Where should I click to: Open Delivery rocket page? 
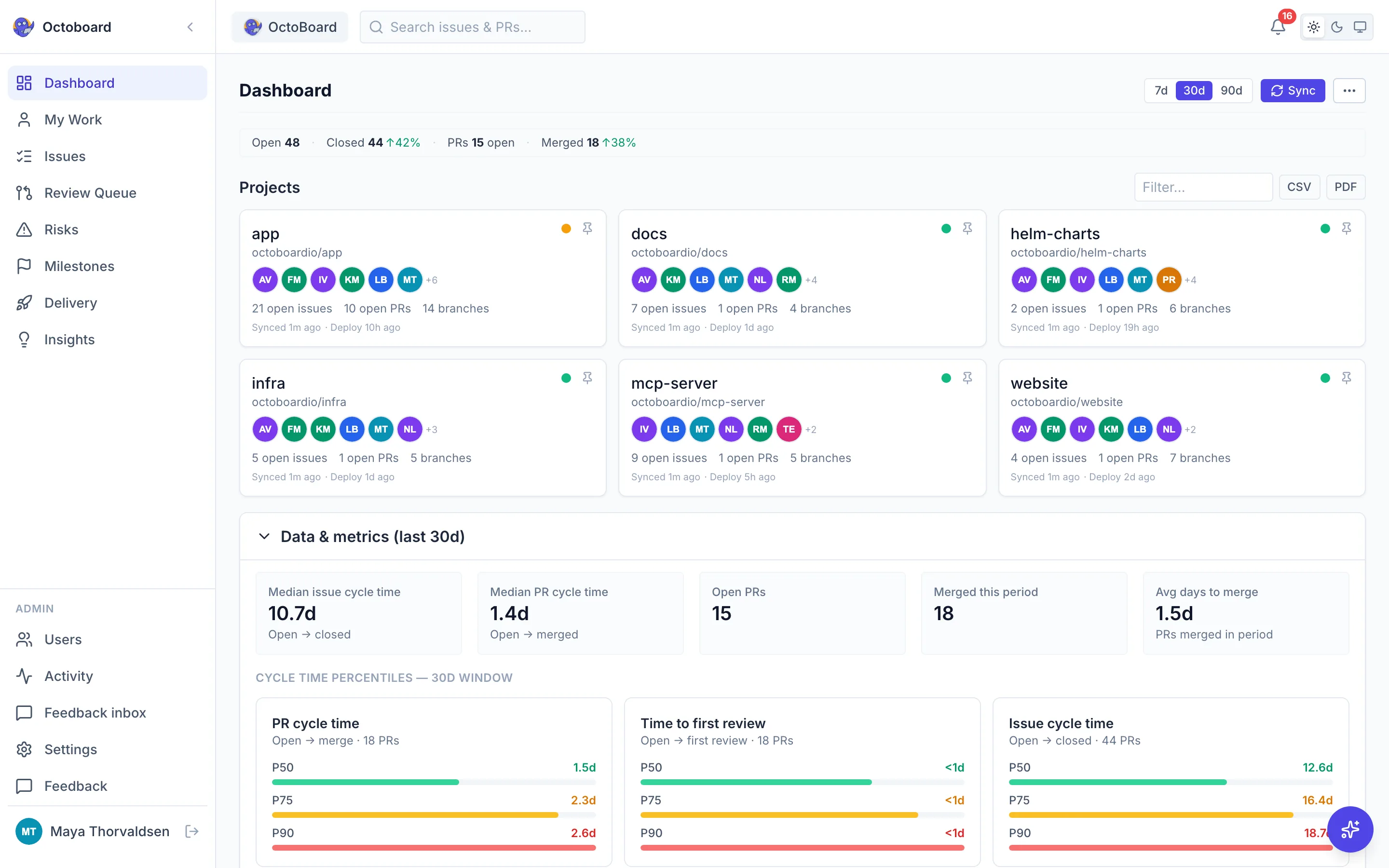point(108,303)
